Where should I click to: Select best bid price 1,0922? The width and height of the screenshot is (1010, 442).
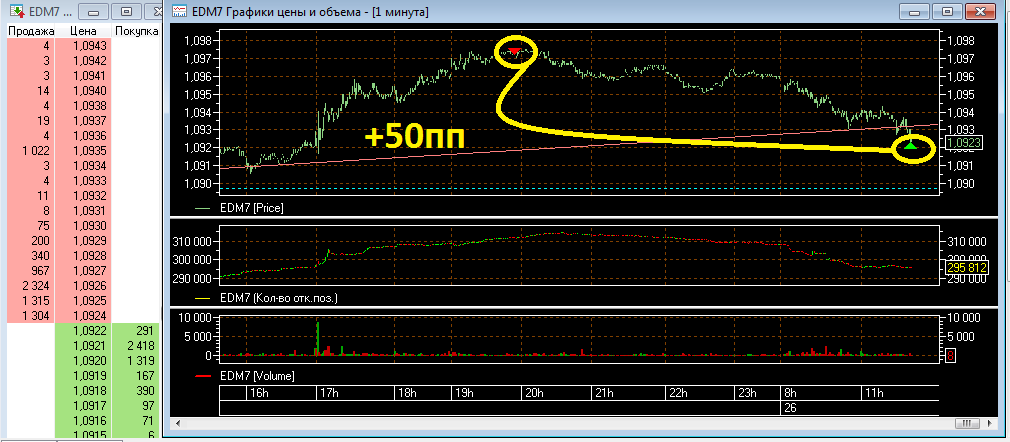(x=83, y=331)
